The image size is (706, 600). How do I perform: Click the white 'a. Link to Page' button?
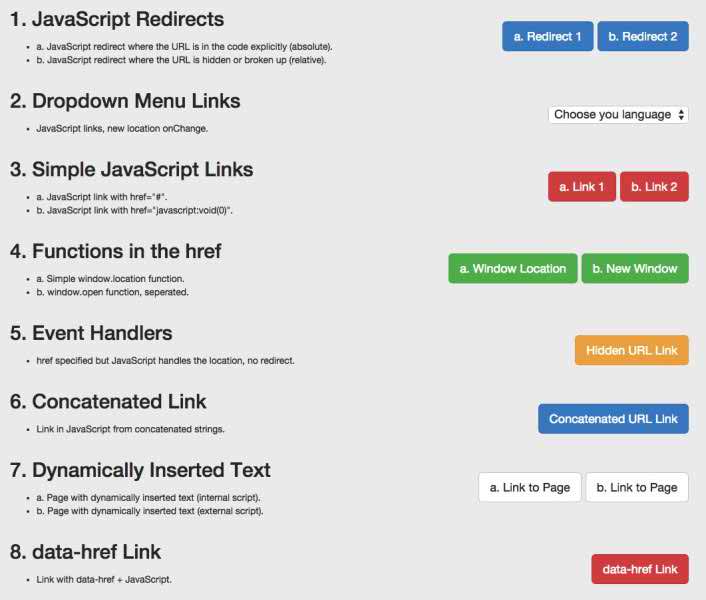[530, 487]
